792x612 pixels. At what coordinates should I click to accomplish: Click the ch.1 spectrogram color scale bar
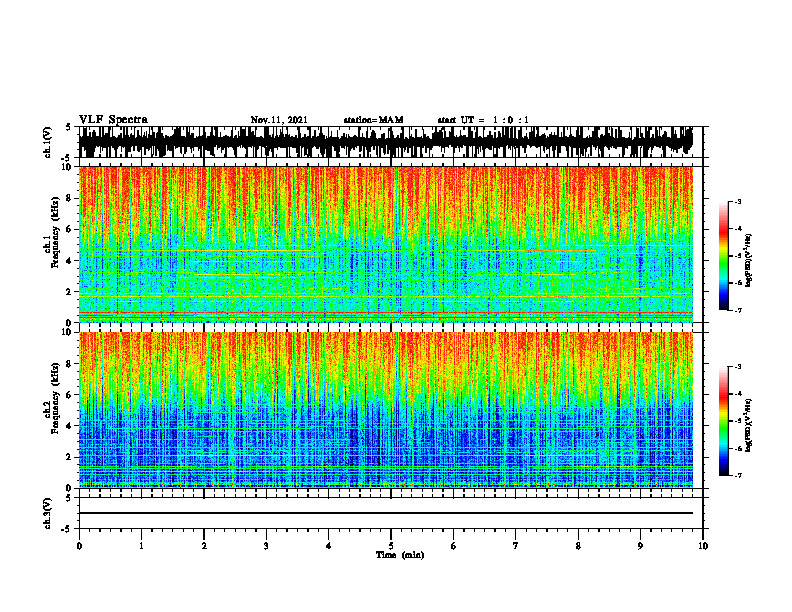[x=724, y=256]
